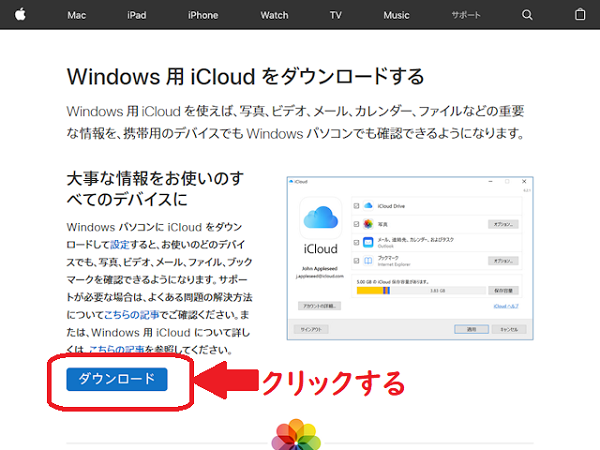Click the iCloud storage usage bar
The width and height of the screenshot is (600, 450).
(x=421, y=290)
